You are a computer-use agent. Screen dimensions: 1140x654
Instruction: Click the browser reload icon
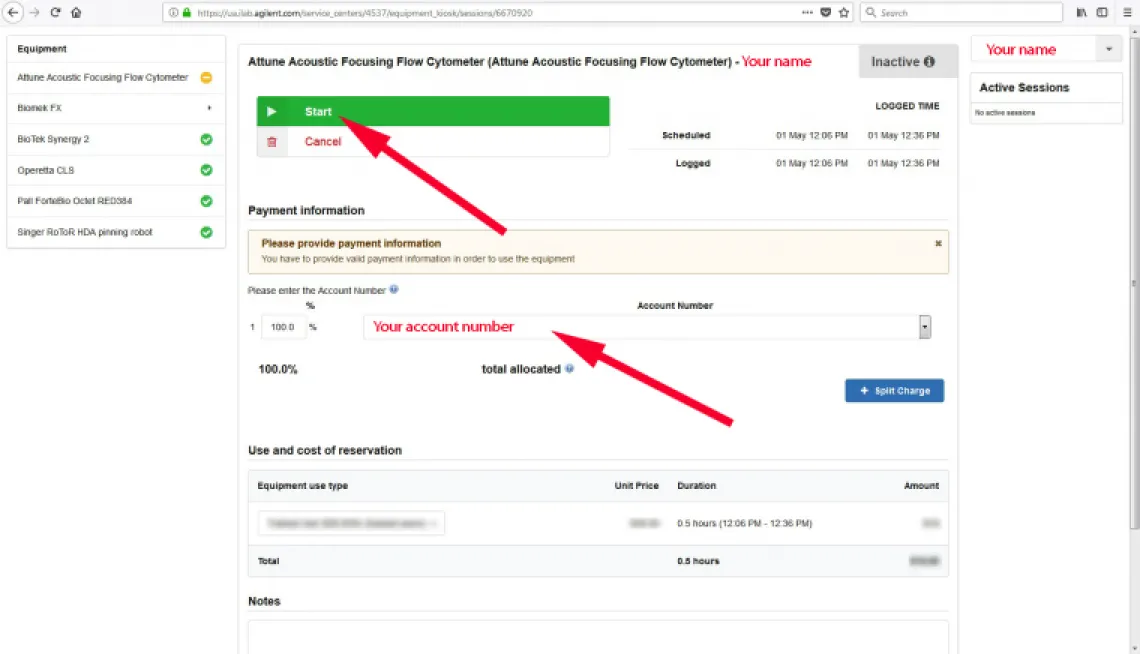55,13
